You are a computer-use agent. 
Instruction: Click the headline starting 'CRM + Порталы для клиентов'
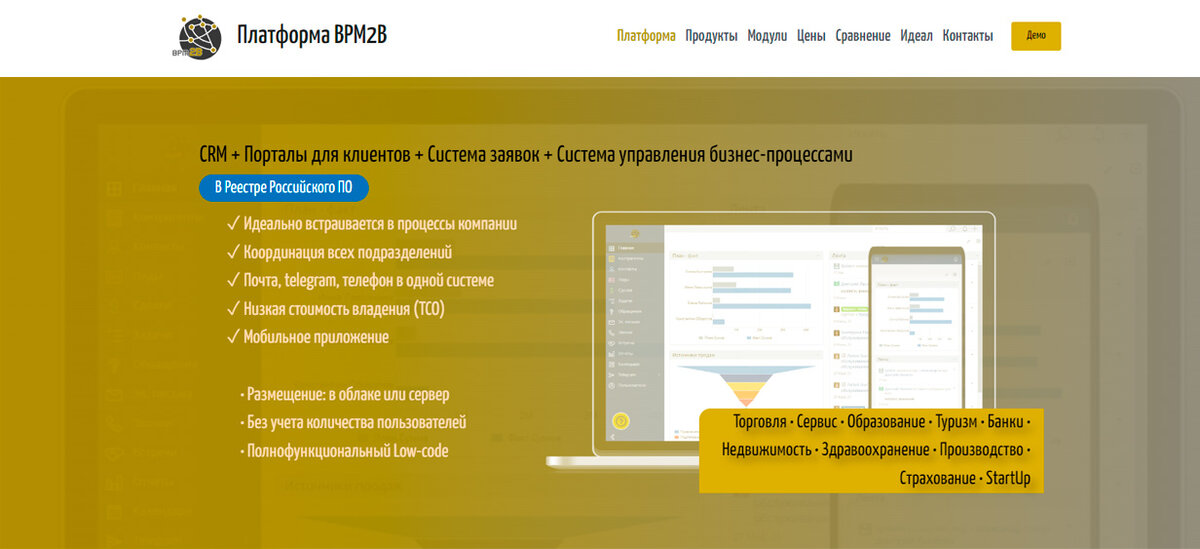pyautogui.click(x=526, y=155)
